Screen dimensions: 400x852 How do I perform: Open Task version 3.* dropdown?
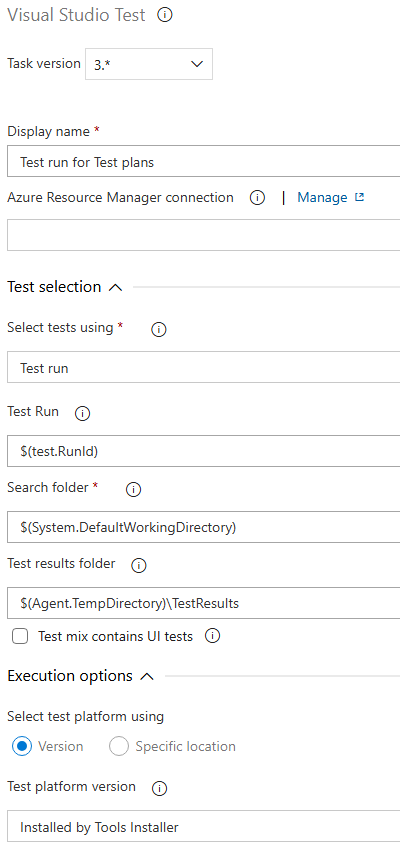point(149,64)
